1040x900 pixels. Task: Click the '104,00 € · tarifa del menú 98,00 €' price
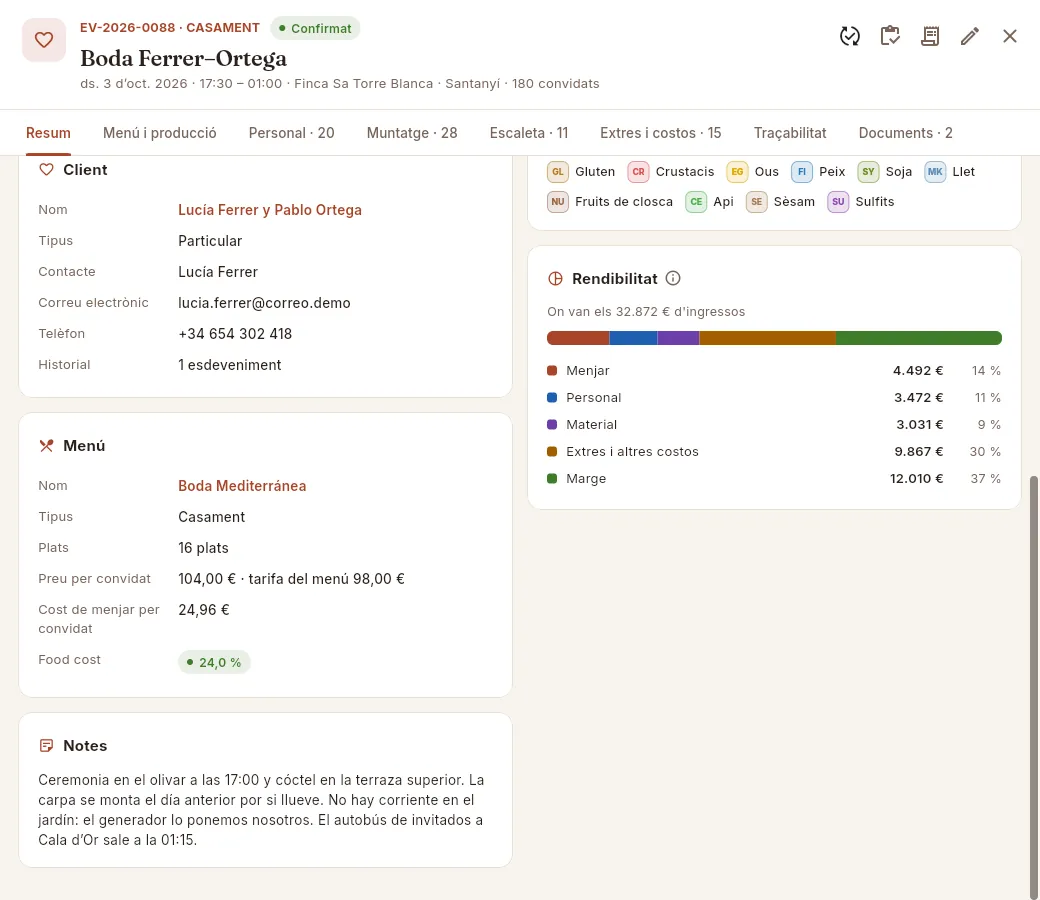[x=291, y=579]
